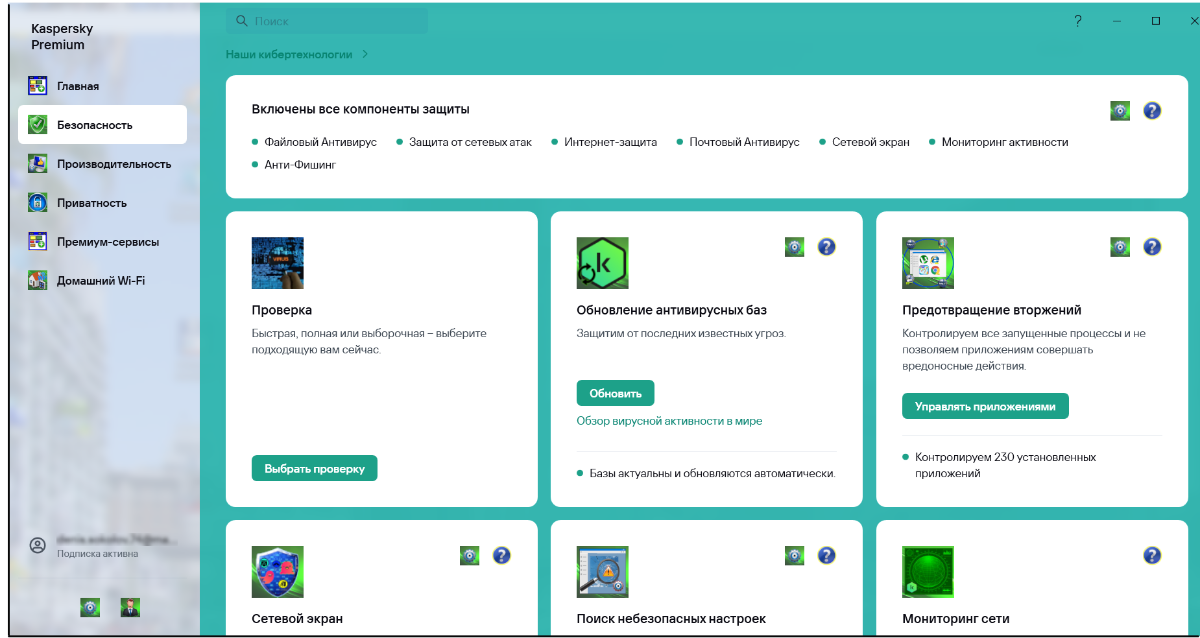Open the Главная sidebar section
This screenshot has width=1200, height=638.
pos(102,86)
